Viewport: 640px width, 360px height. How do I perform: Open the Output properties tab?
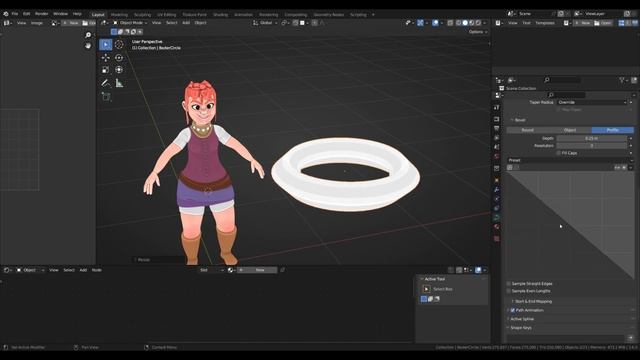pos(497,129)
